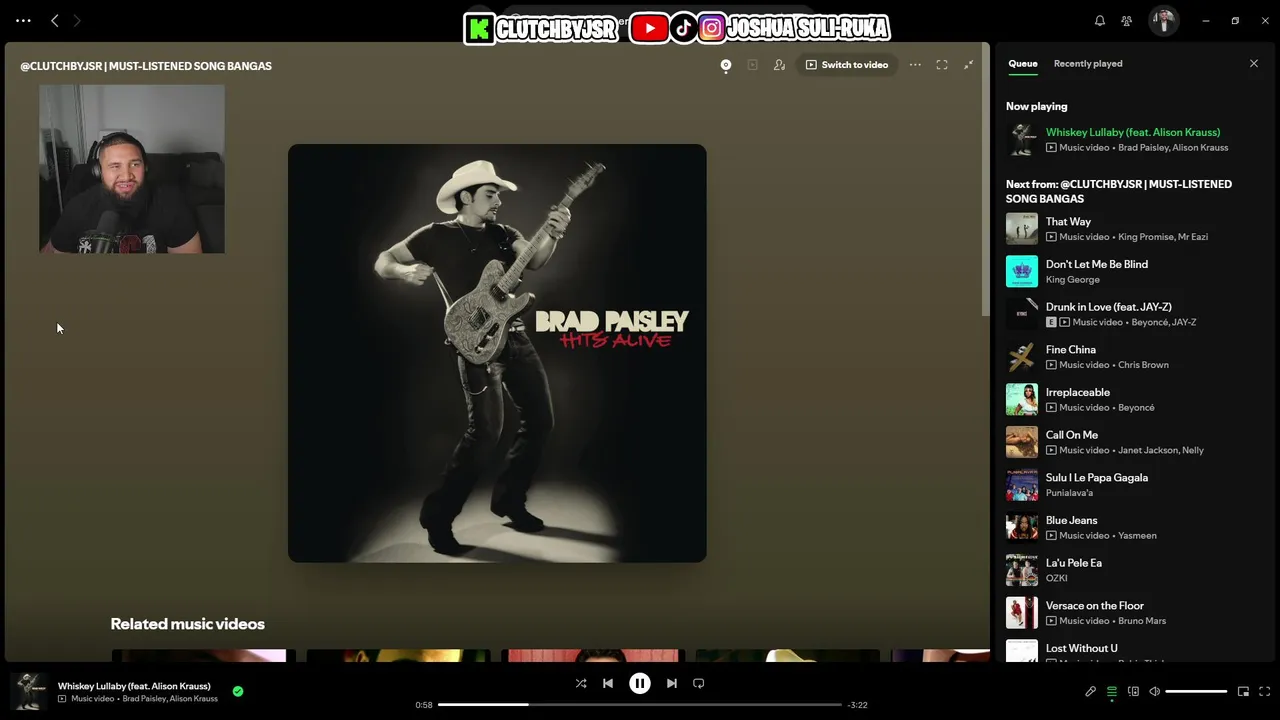Open Bruno Mars artist link
Viewport: 1280px width, 720px height.
[x=1142, y=621]
